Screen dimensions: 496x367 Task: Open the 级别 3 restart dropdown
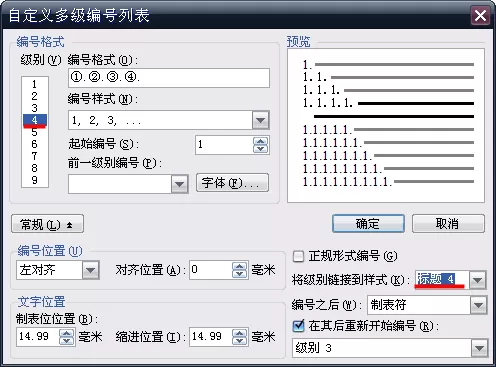(479, 348)
